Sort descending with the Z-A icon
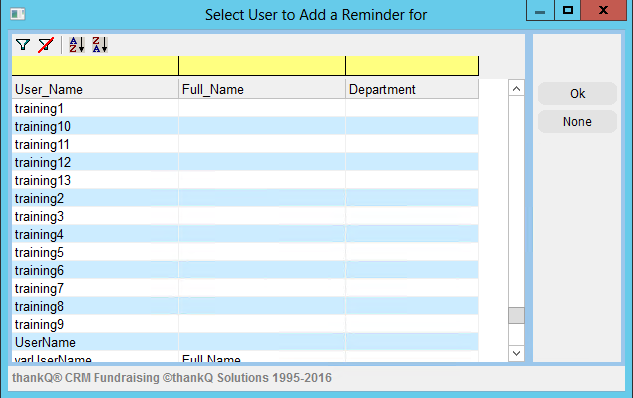This screenshot has height=398, width=633. click(100, 44)
